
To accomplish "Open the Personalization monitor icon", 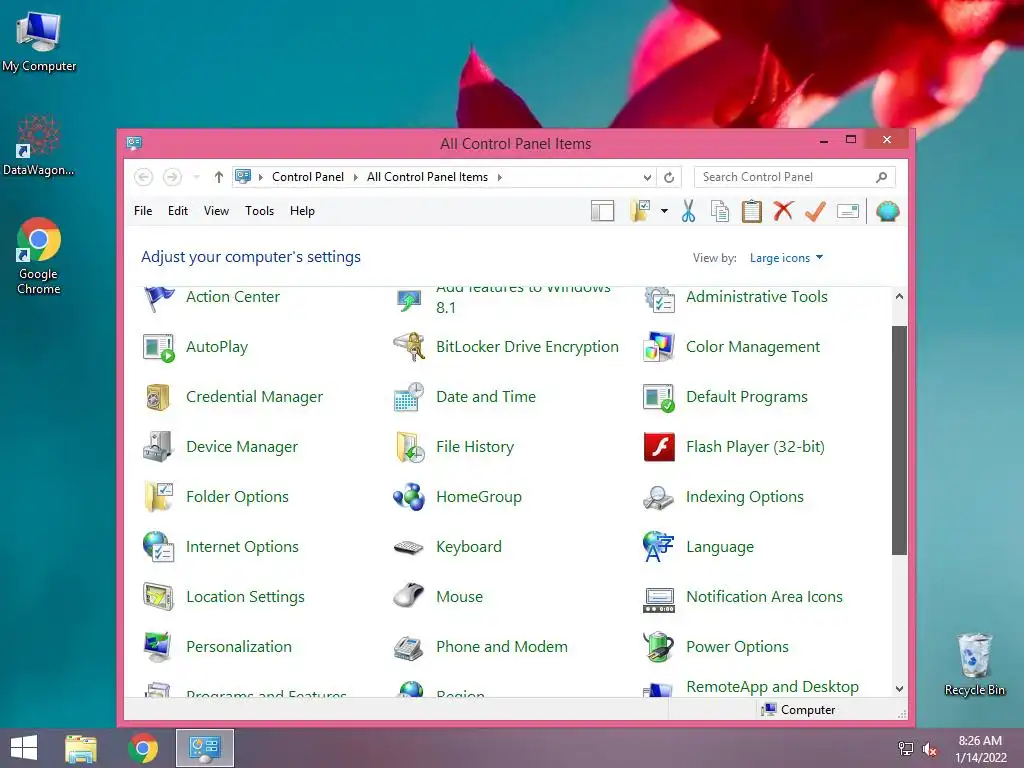I will click(157, 647).
